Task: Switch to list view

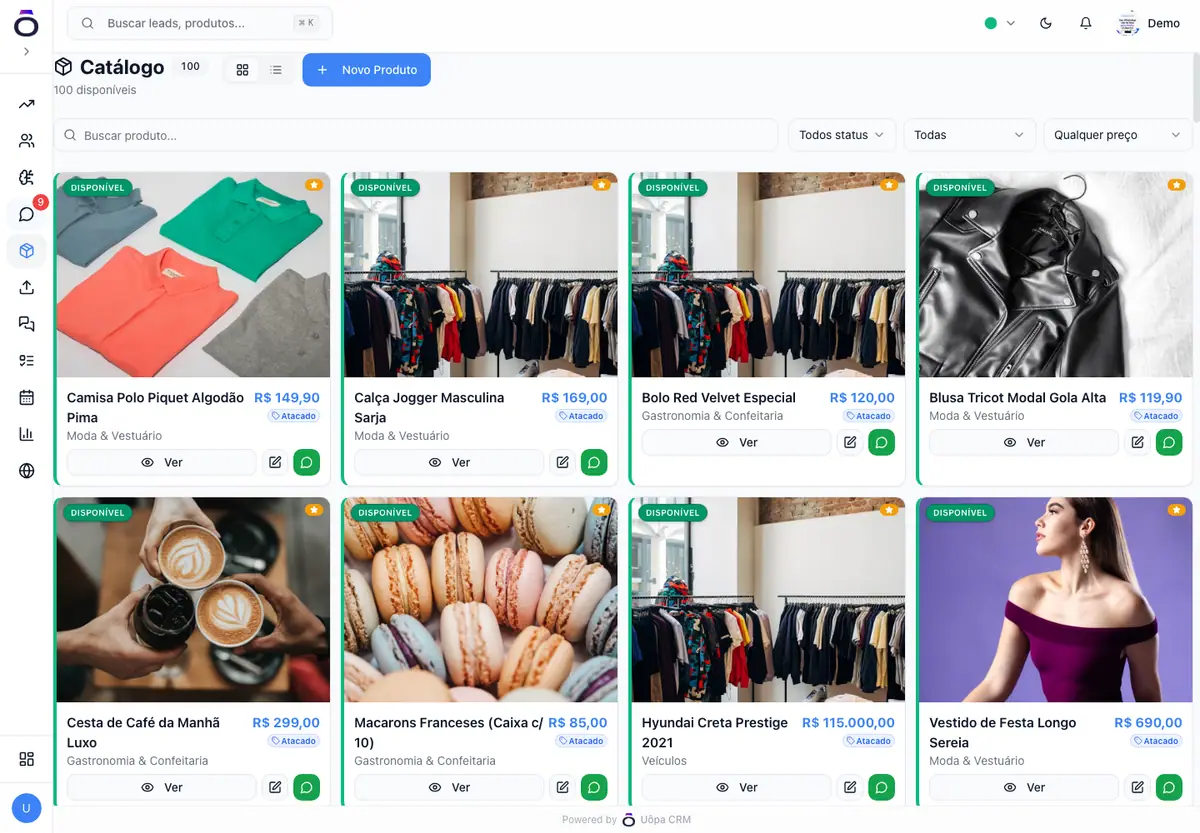Action: click(276, 70)
